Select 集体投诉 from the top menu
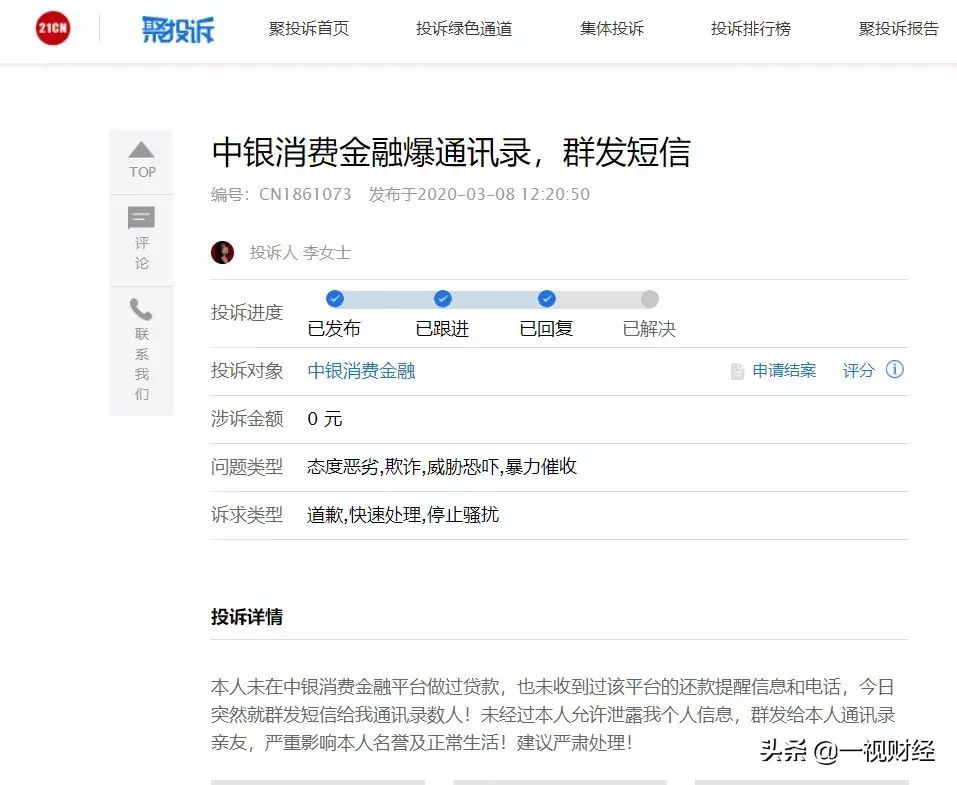 click(x=611, y=29)
